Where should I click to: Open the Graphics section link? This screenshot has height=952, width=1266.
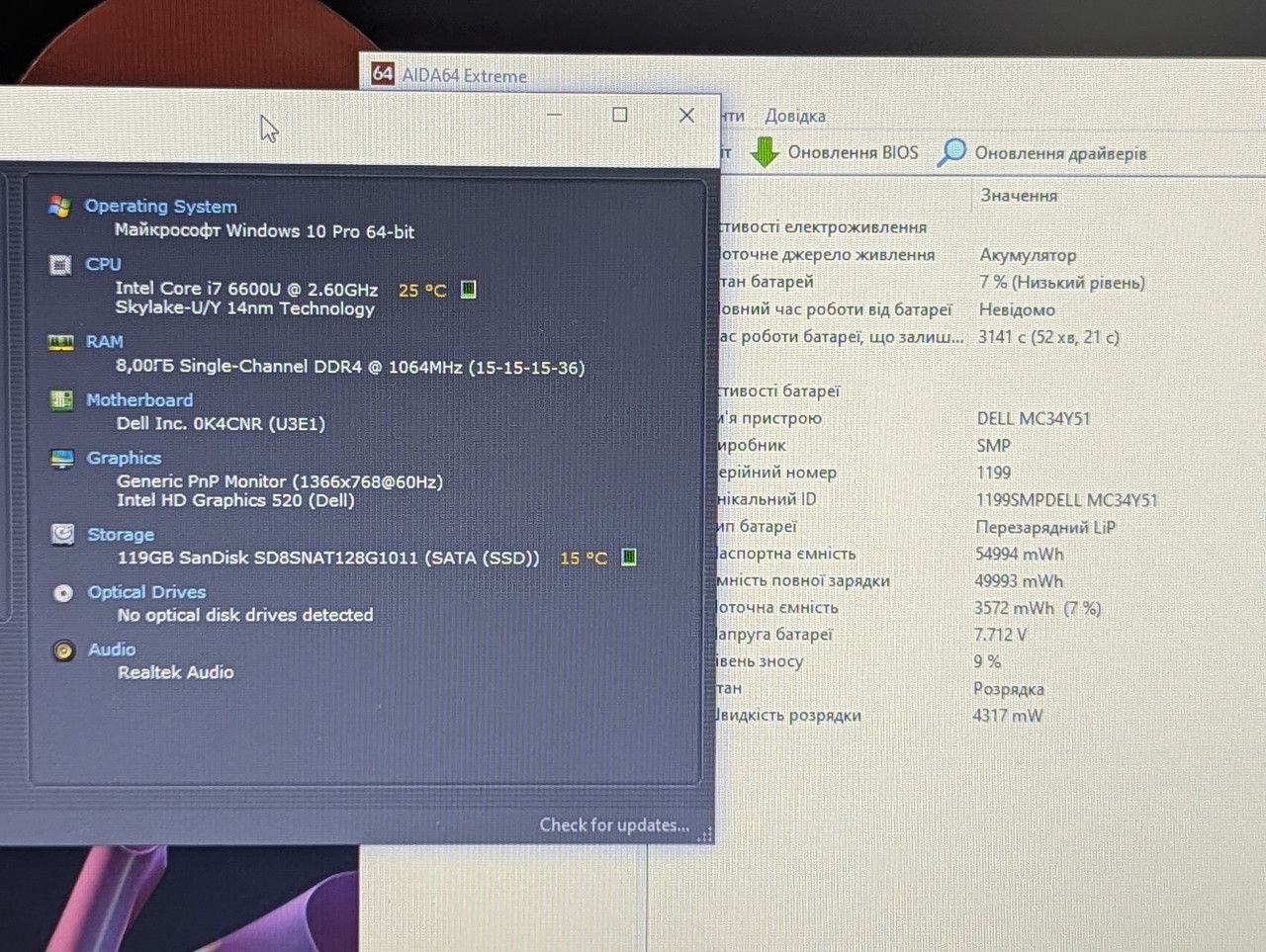click(124, 459)
